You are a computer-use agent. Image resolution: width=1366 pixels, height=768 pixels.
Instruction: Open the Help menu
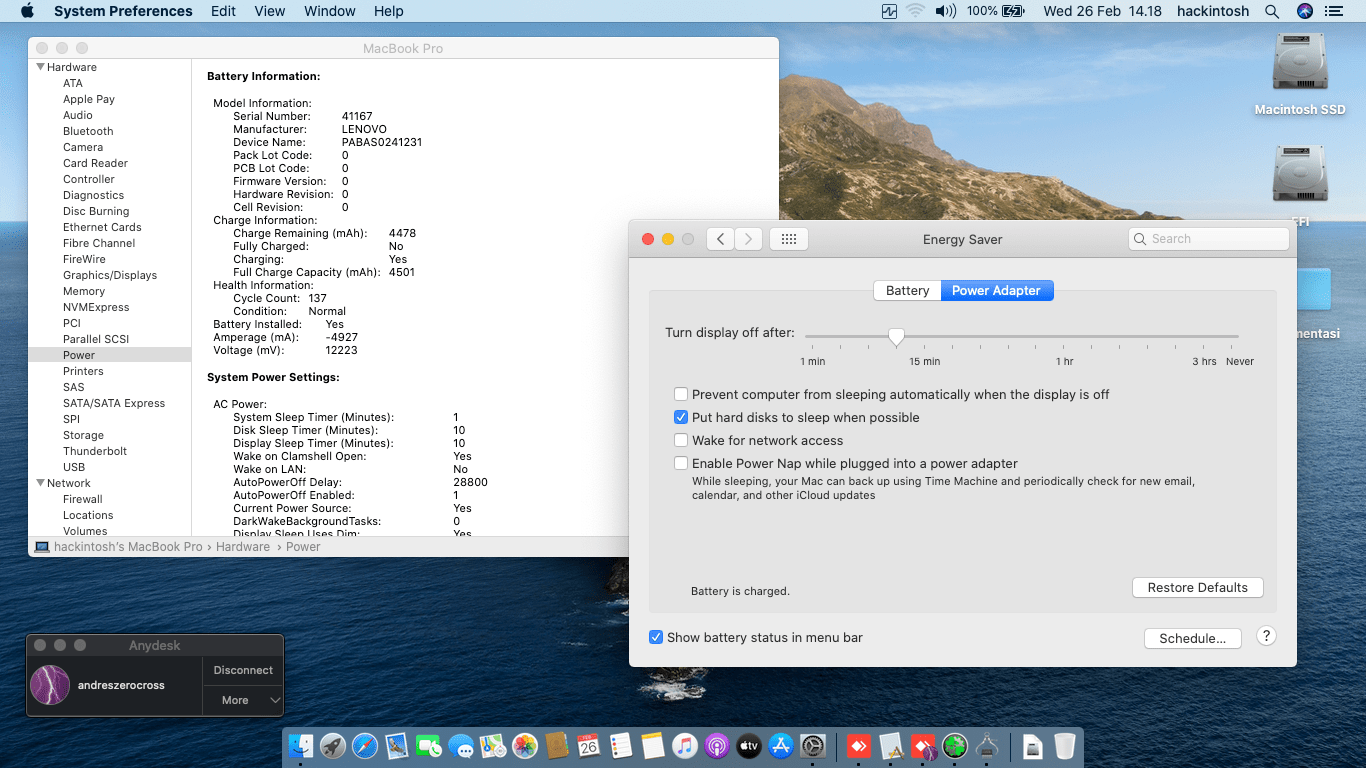(388, 11)
